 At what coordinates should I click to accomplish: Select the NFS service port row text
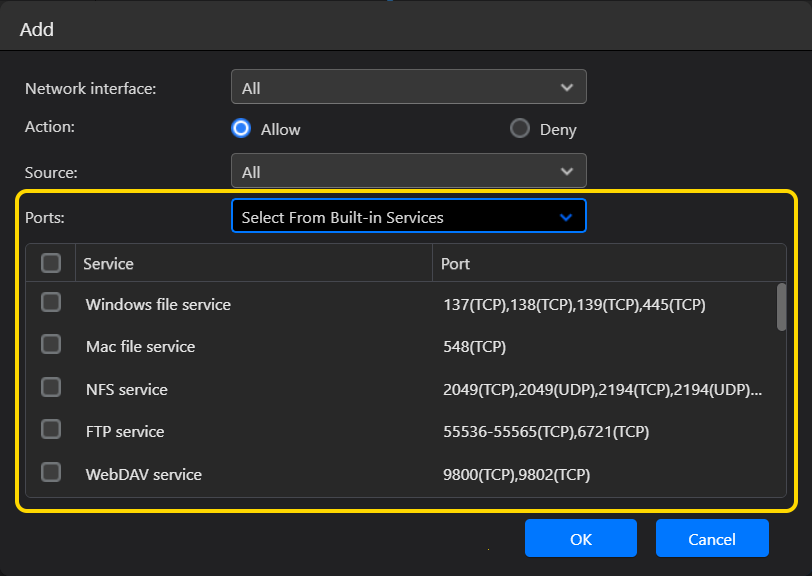click(602, 390)
